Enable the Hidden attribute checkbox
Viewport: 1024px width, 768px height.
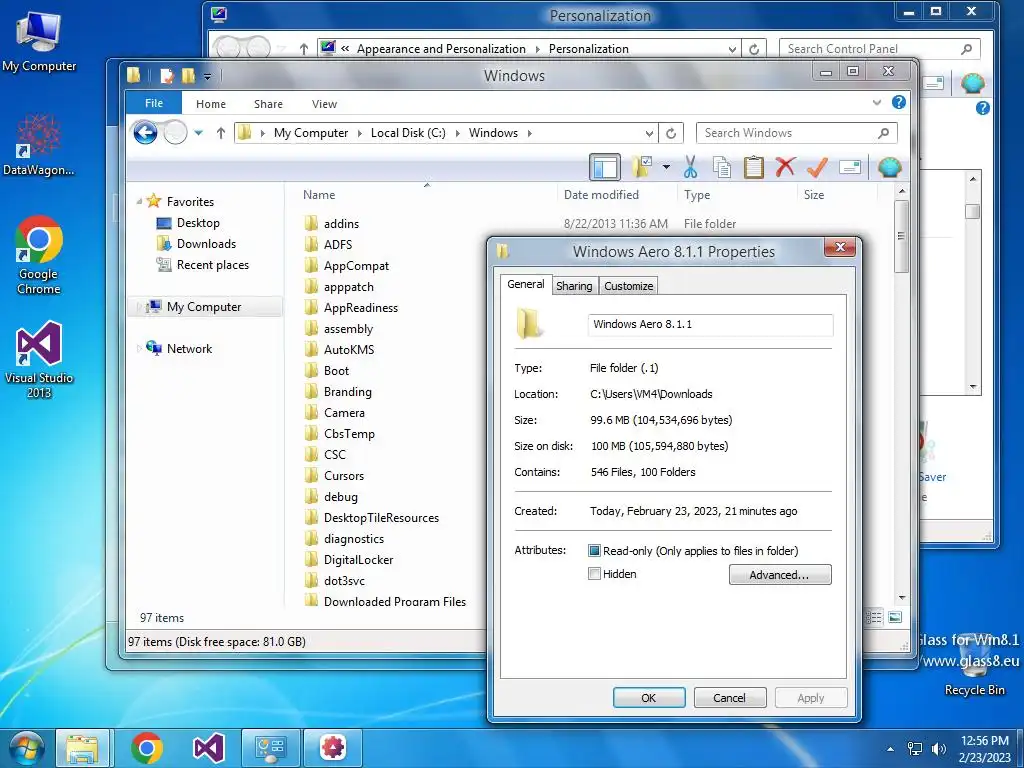pos(594,574)
